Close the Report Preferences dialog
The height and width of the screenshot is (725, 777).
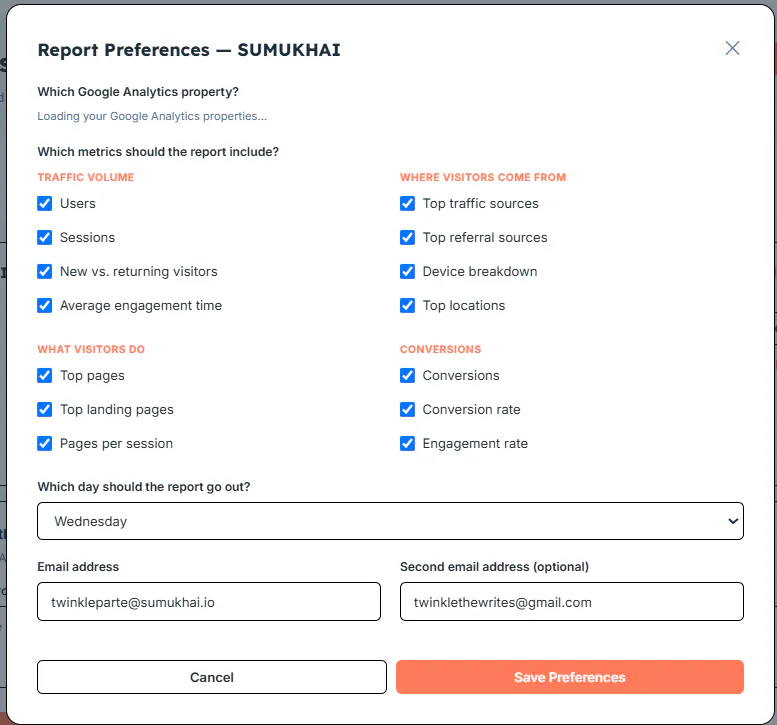tap(732, 48)
